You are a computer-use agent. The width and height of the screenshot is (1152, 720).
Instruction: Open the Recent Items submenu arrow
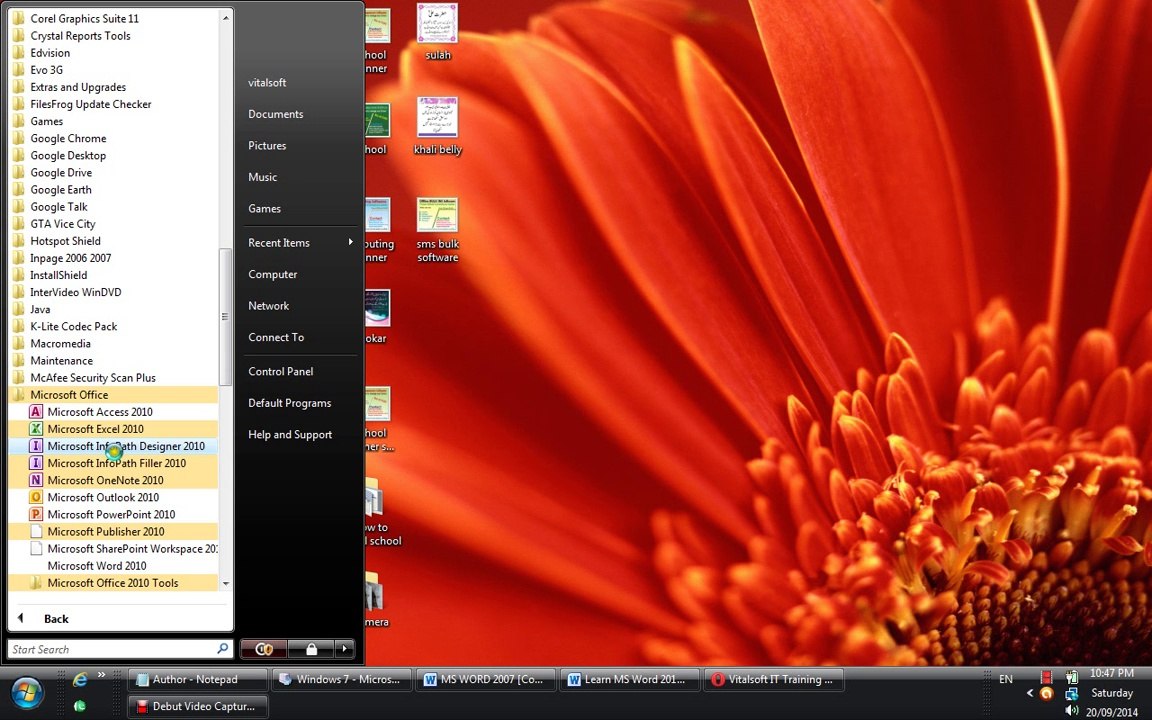coord(350,242)
